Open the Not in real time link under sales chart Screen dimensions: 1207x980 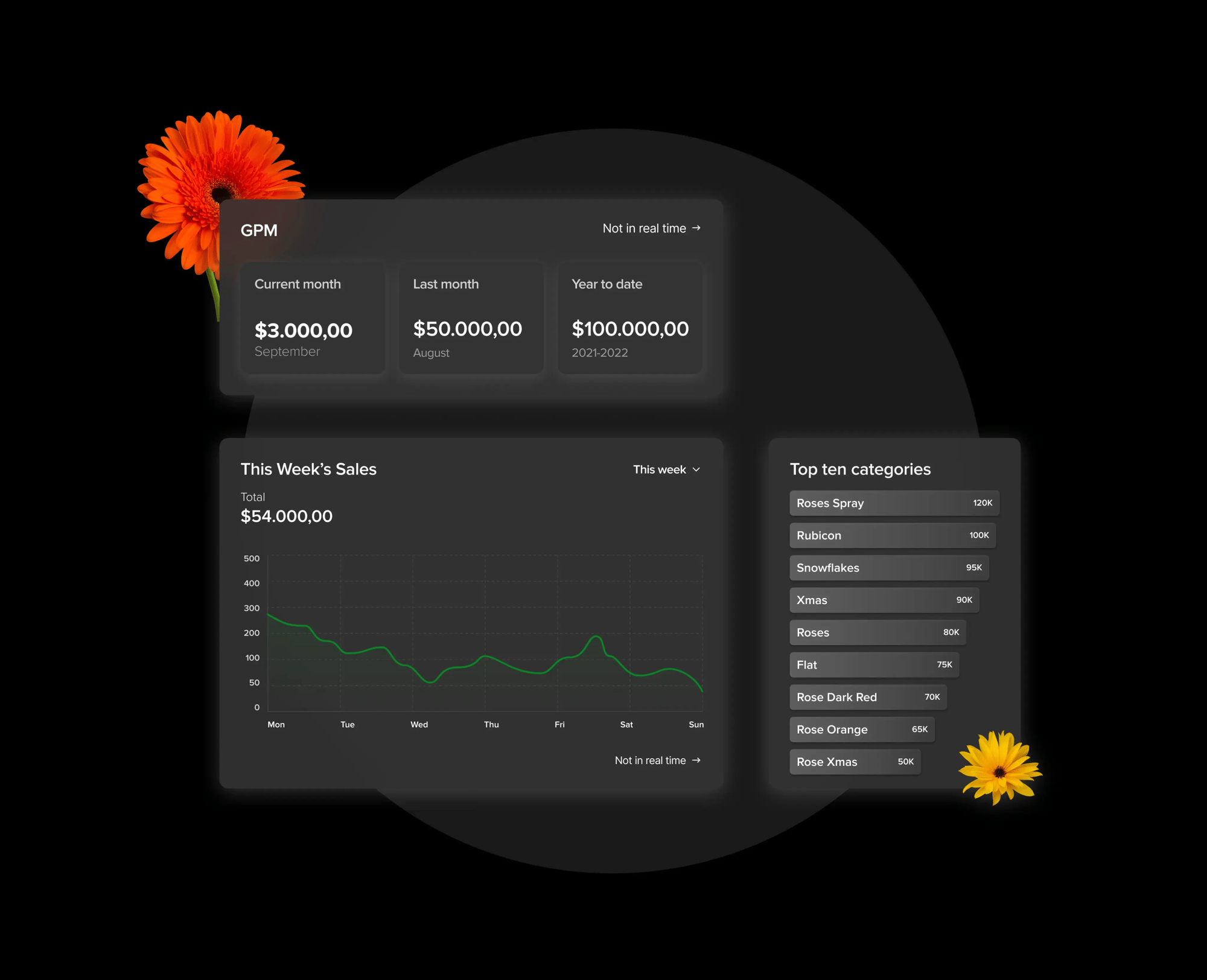pyautogui.click(x=650, y=760)
